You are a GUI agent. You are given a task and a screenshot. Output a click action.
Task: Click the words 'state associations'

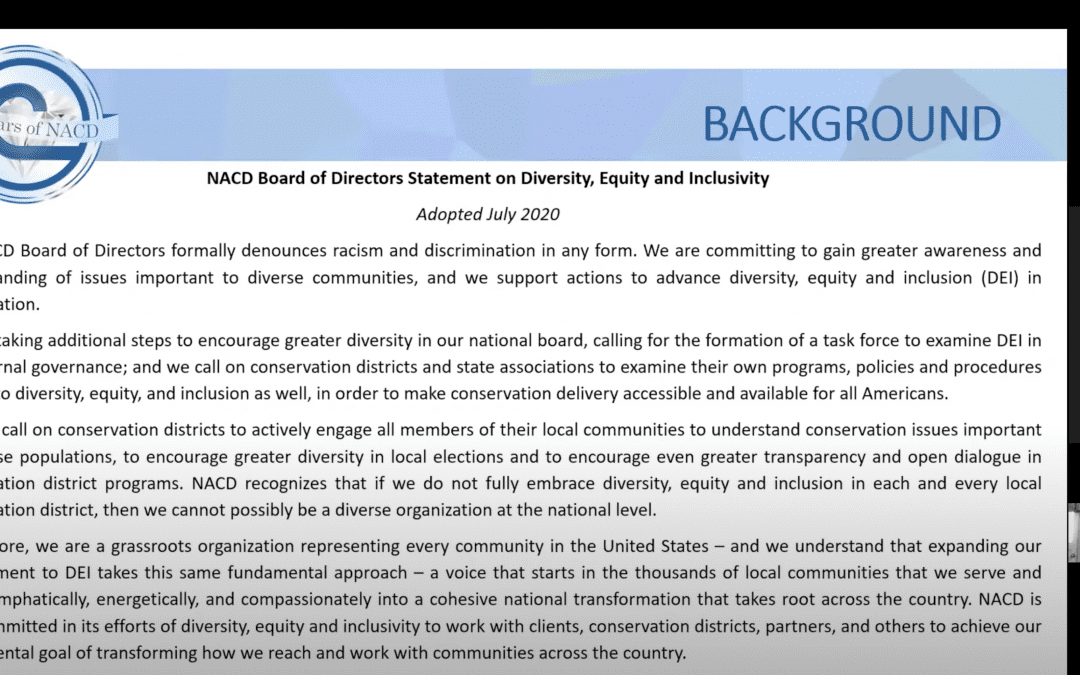(x=525, y=367)
